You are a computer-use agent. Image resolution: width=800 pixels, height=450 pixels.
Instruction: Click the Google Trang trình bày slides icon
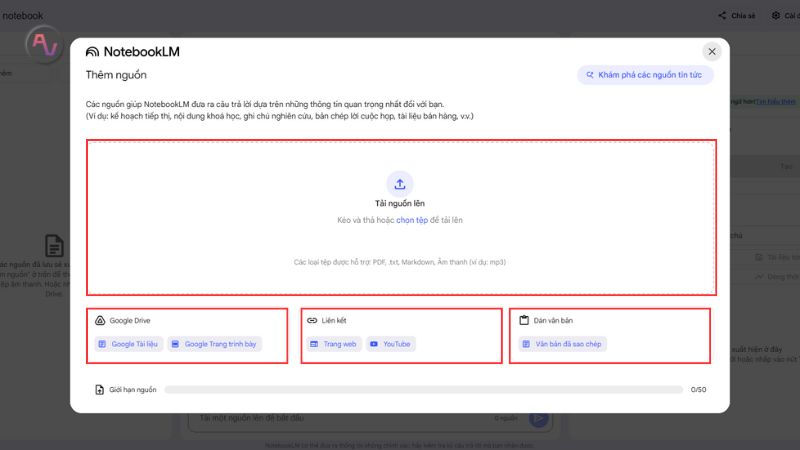point(175,344)
